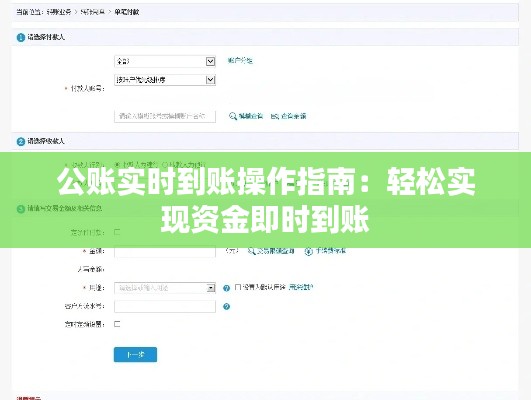Click the step 1 numbered circle icon
This screenshot has height=400, width=531.
pos(21,37)
